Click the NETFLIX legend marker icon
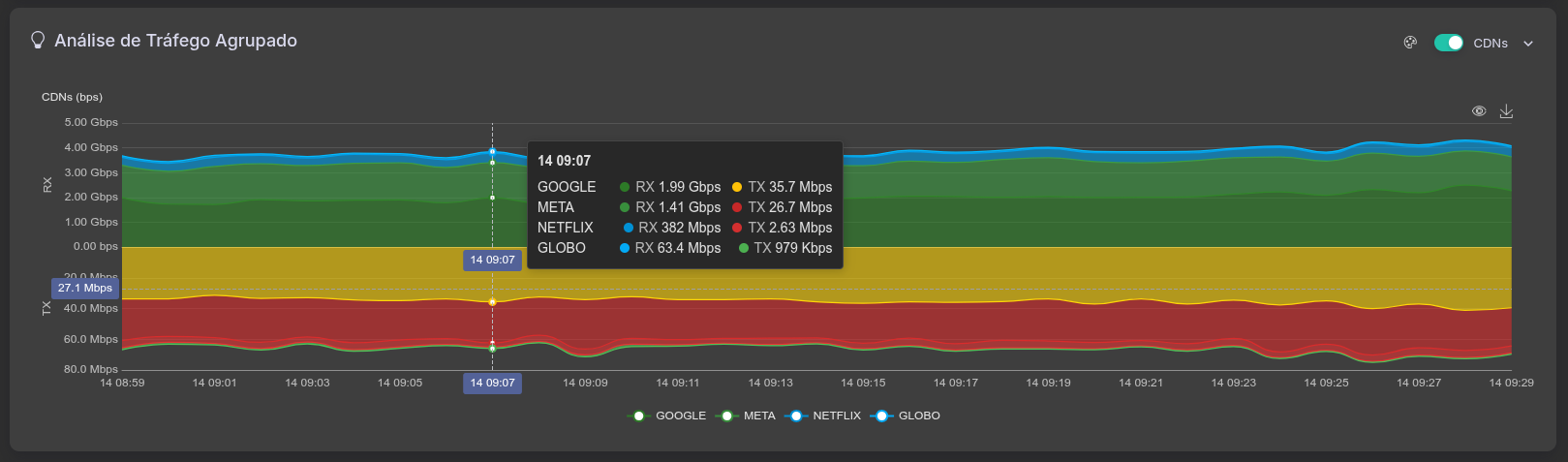1568x462 pixels. pos(795,416)
